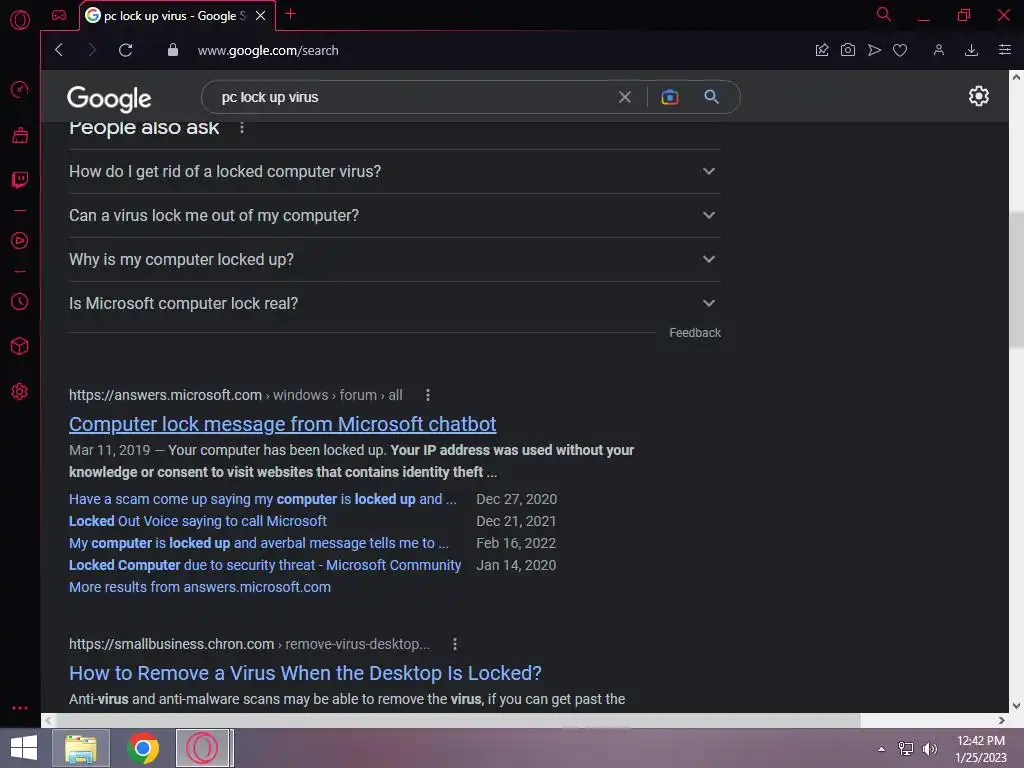Open the network tray icon

point(906,749)
